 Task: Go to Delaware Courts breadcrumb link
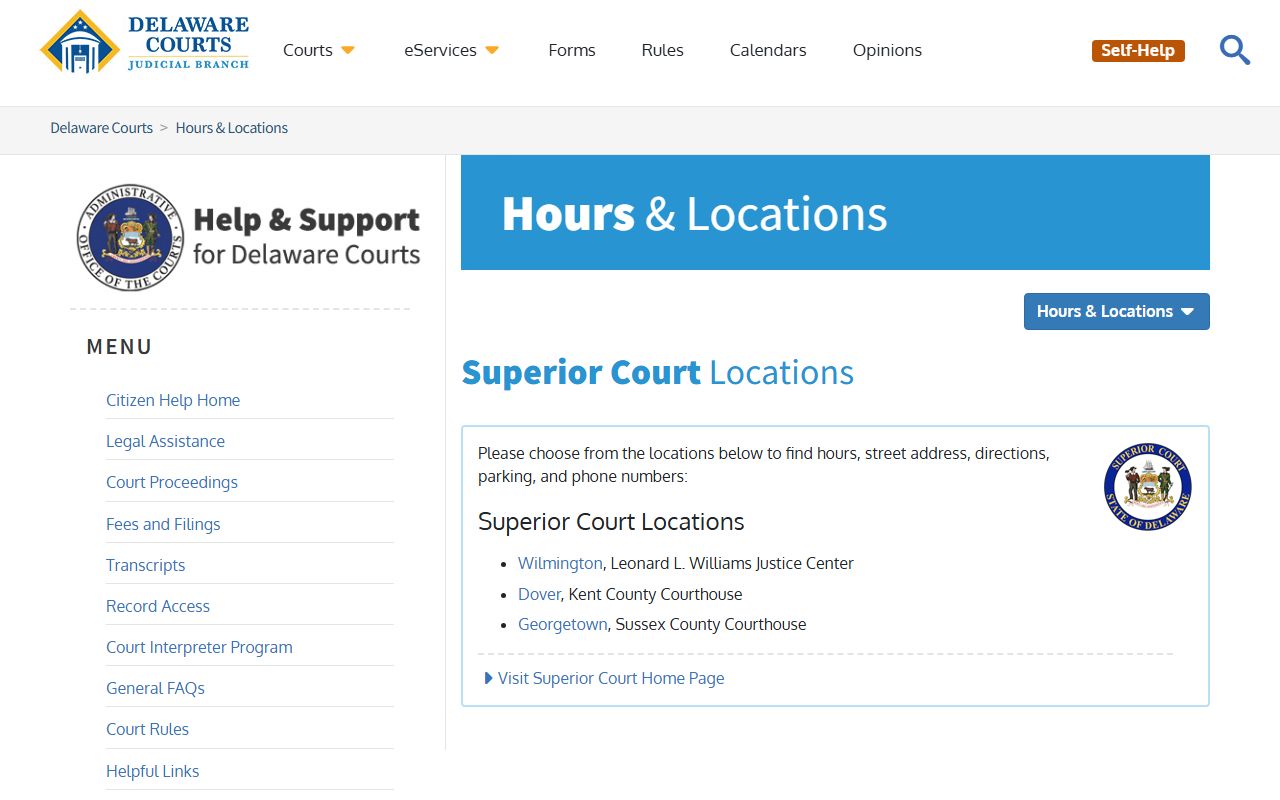[x=102, y=128]
